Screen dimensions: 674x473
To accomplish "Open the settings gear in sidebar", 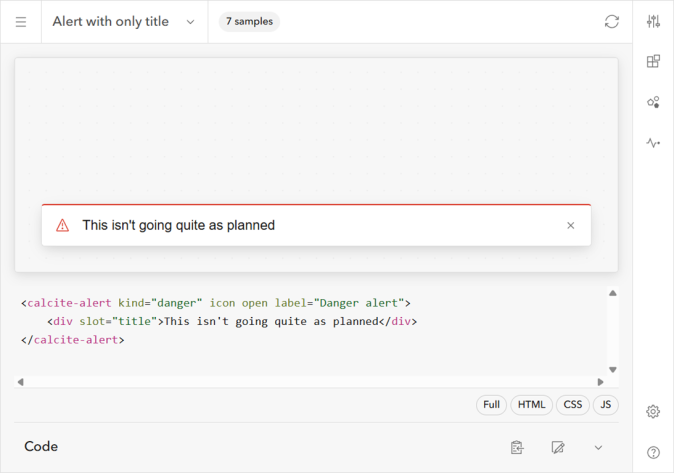I will coord(653,412).
